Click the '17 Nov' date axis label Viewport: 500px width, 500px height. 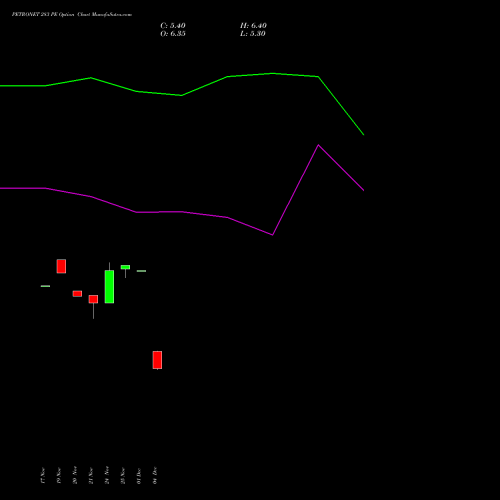pyautogui.click(x=43, y=475)
